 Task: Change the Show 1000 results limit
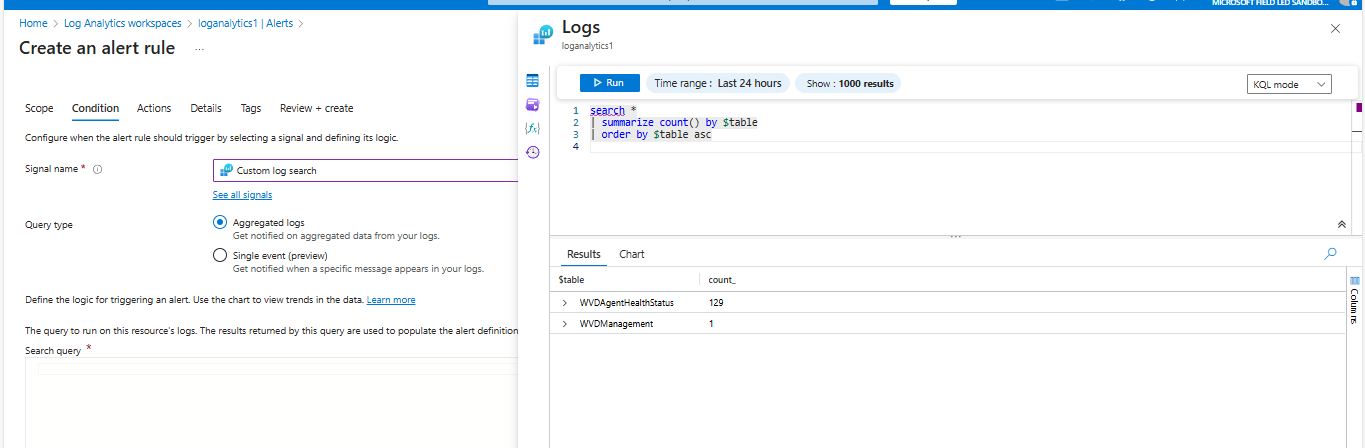click(x=849, y=83)
